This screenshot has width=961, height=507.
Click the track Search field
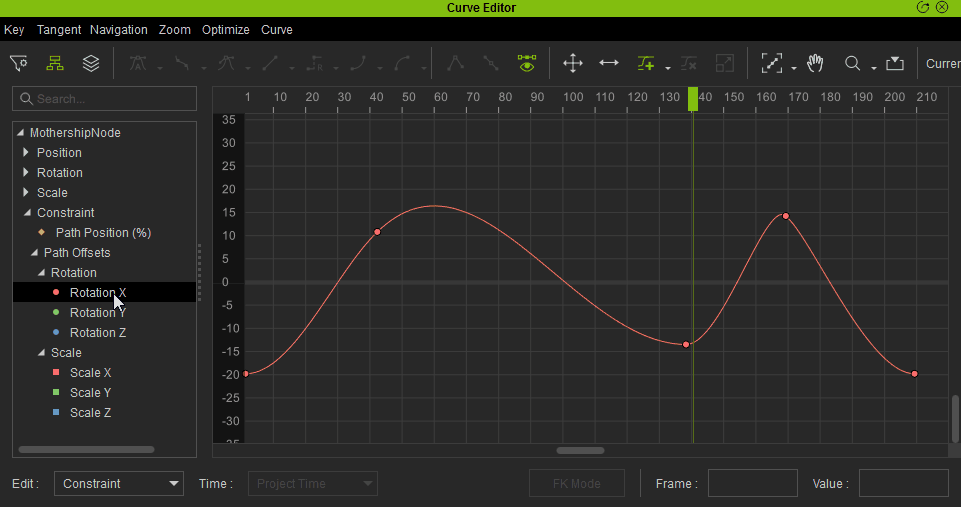coord(104,99)
